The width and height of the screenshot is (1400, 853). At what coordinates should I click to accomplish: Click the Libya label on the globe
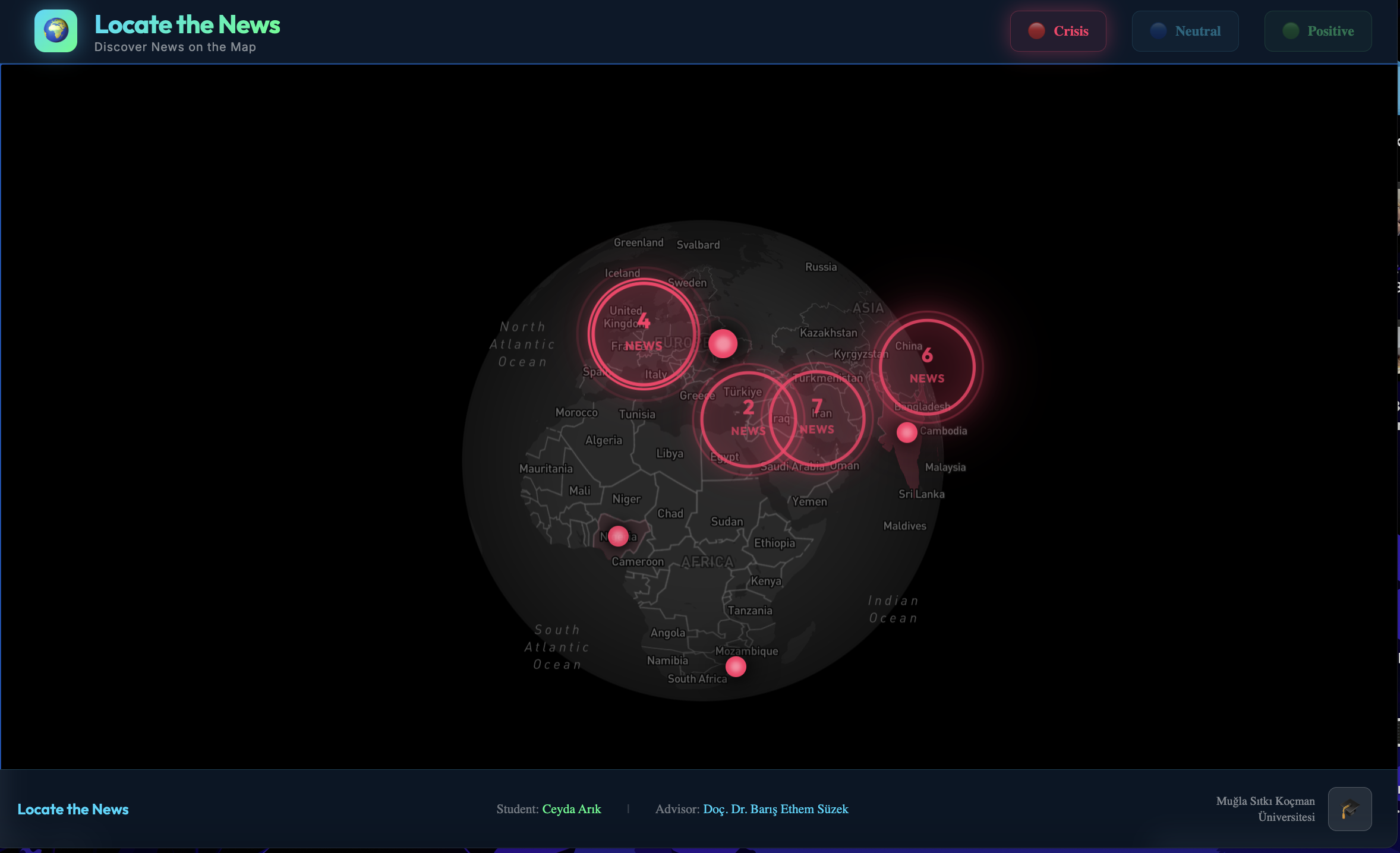[x=670, y=453]
